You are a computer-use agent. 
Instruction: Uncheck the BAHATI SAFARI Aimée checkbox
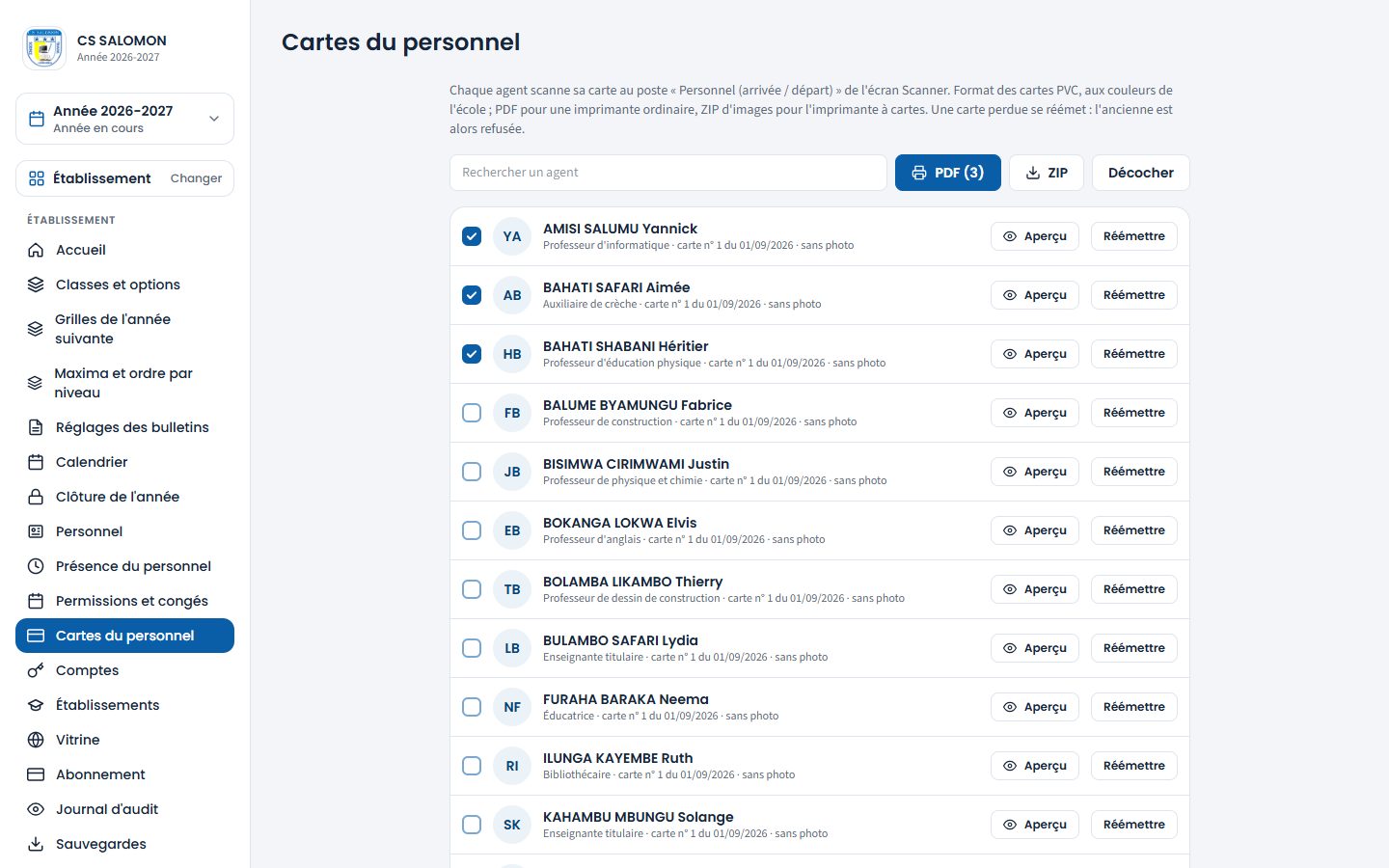point(472,295)
